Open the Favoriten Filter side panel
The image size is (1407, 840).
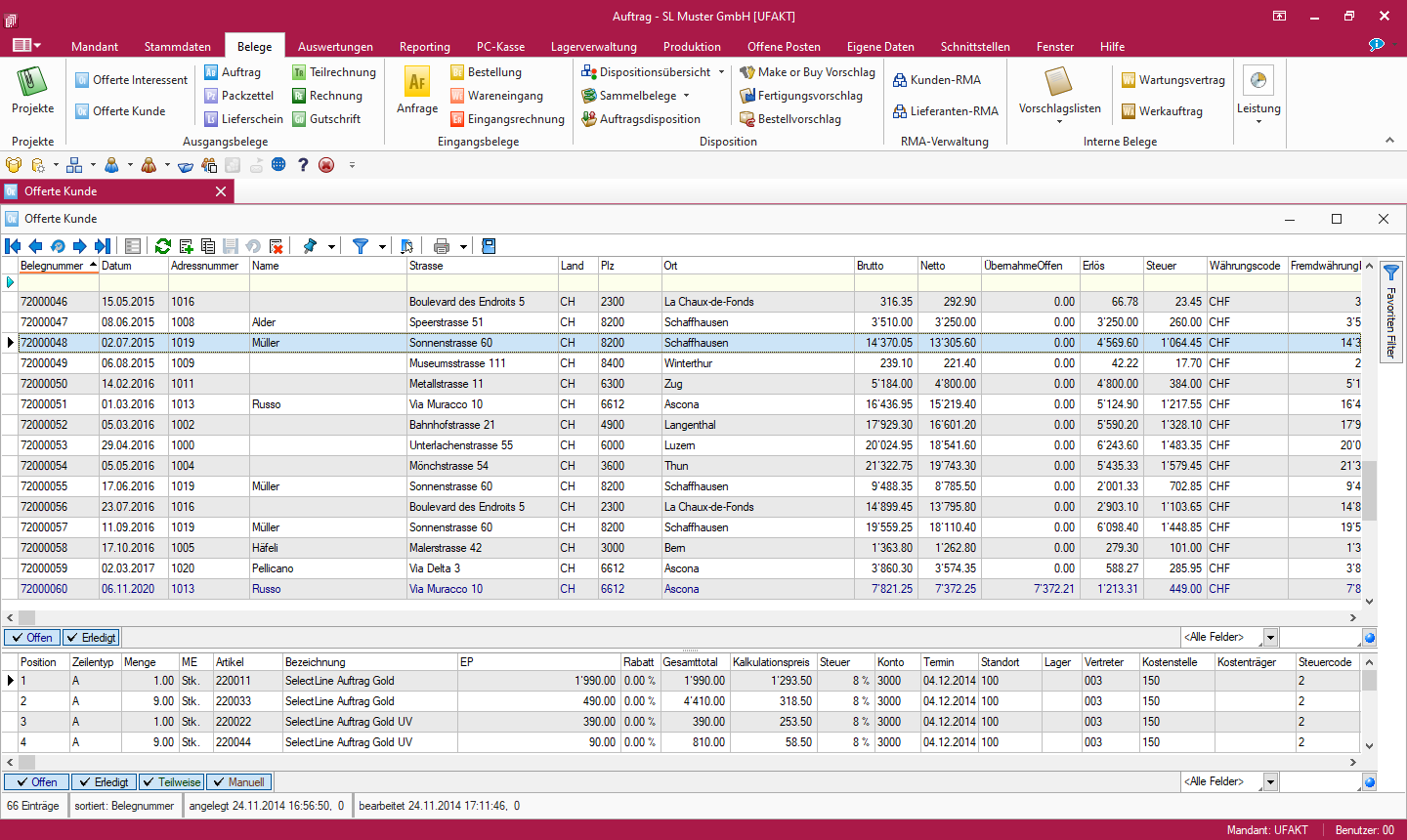(x=1391, y=311)
